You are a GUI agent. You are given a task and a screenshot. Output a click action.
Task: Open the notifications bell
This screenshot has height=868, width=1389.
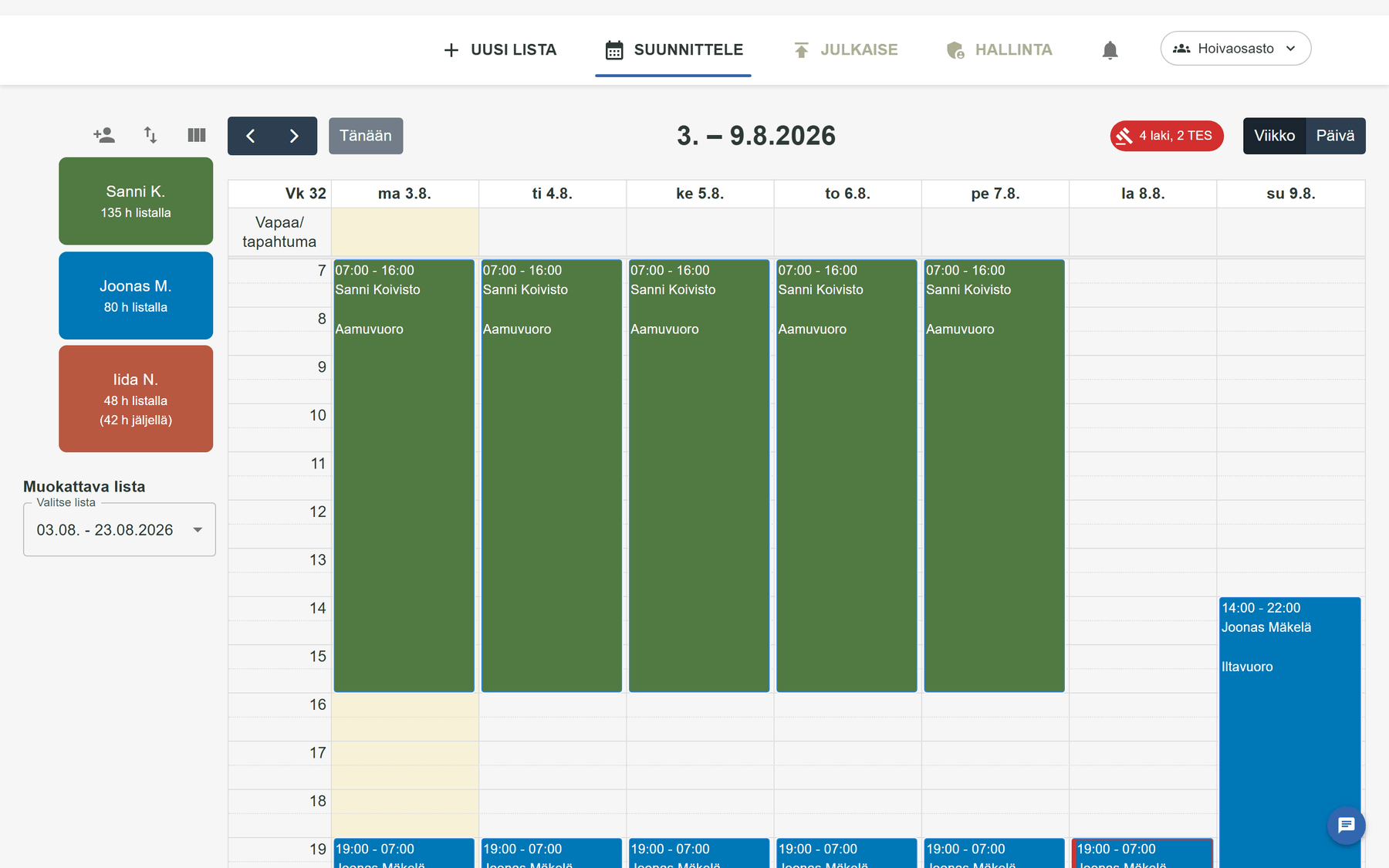[x=1110, y=50]
